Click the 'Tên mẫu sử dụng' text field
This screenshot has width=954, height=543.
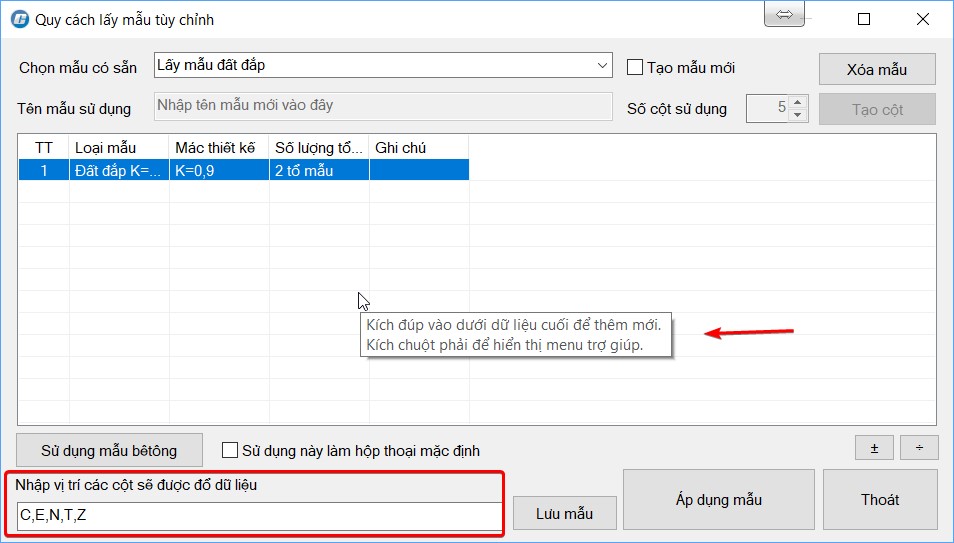pyautogui.click(x=383, y=106)
